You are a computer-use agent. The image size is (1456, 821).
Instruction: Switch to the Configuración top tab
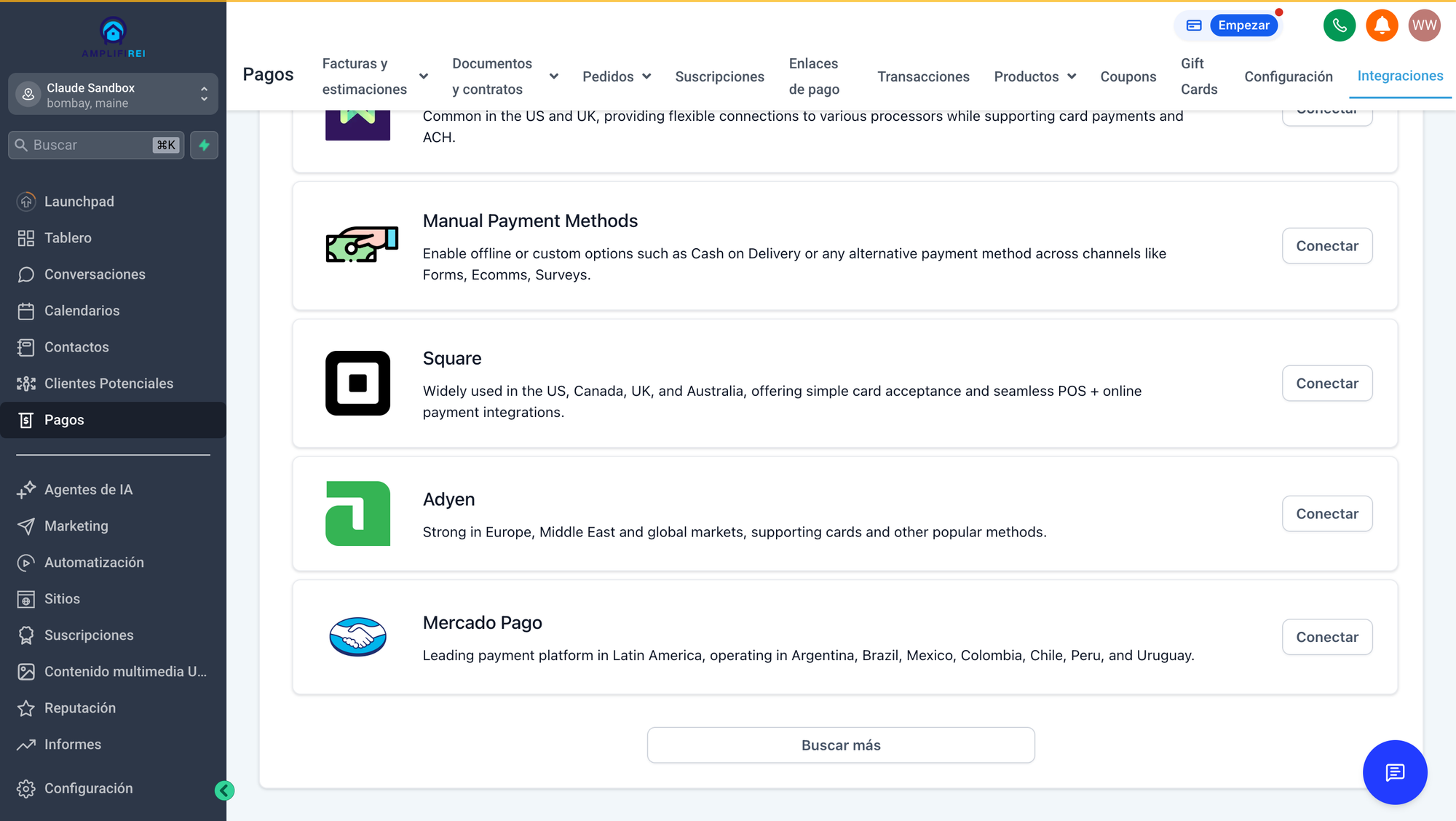(1288, 76)
